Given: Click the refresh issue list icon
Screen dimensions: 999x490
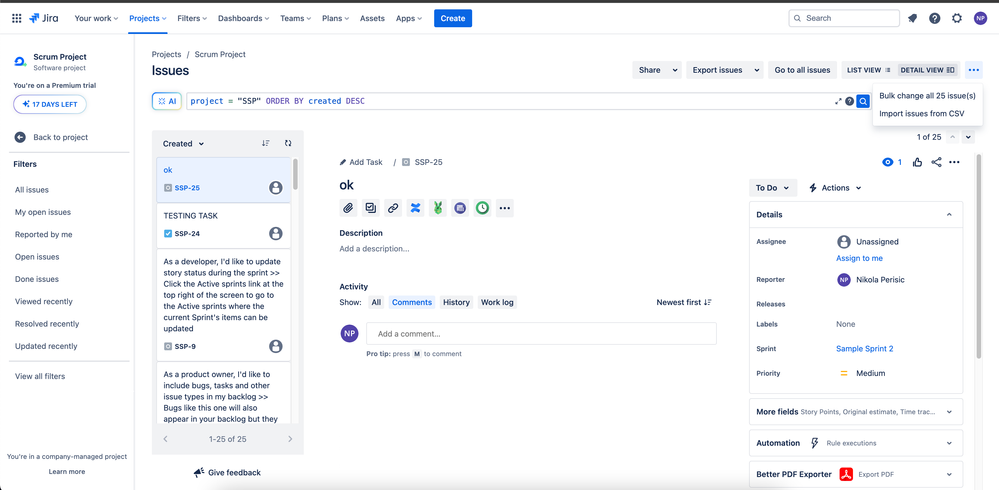Looking at the screenshot, I should coord(288,143).
